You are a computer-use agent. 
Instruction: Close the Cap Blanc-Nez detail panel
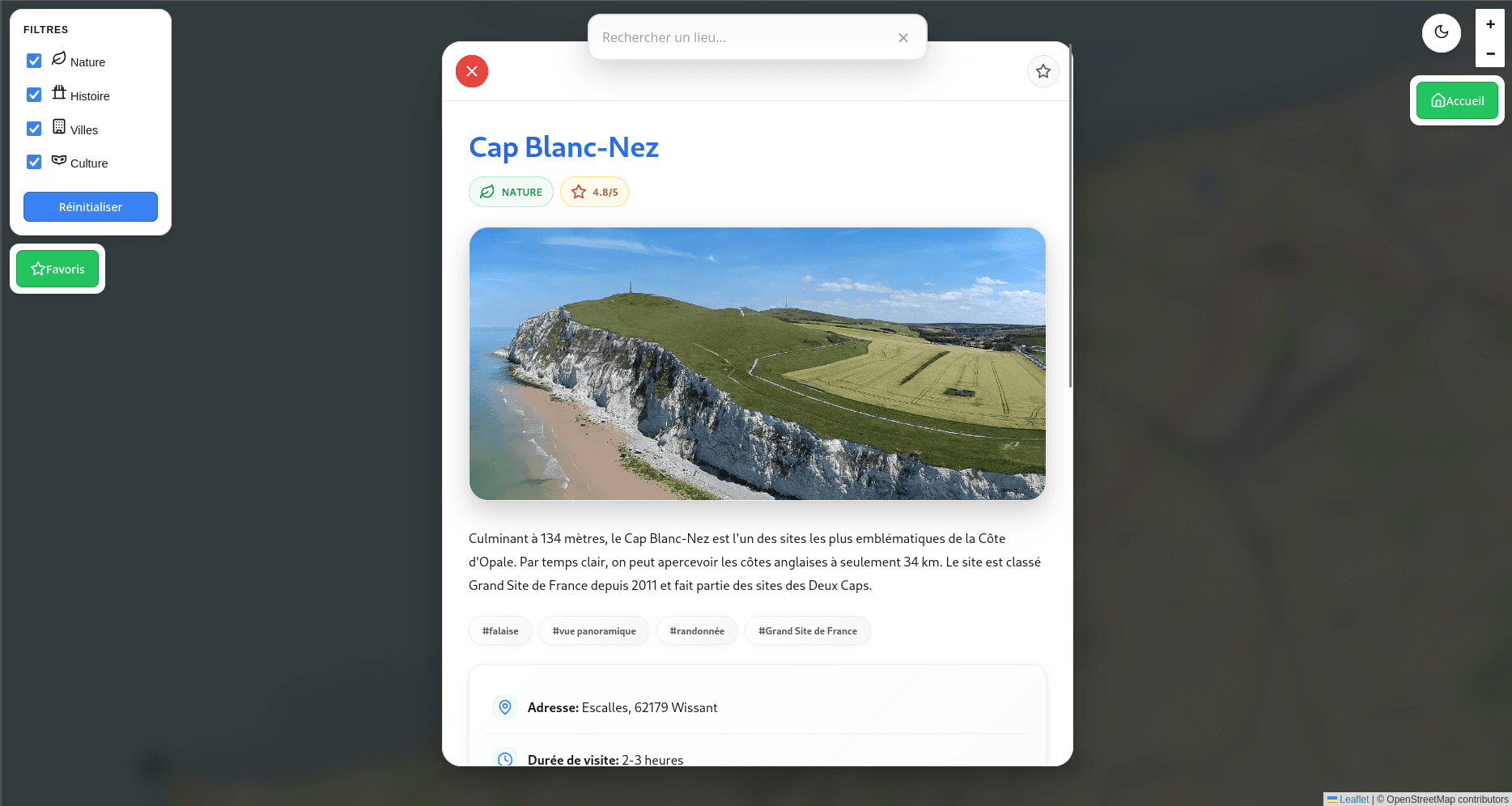coord(472,71)
